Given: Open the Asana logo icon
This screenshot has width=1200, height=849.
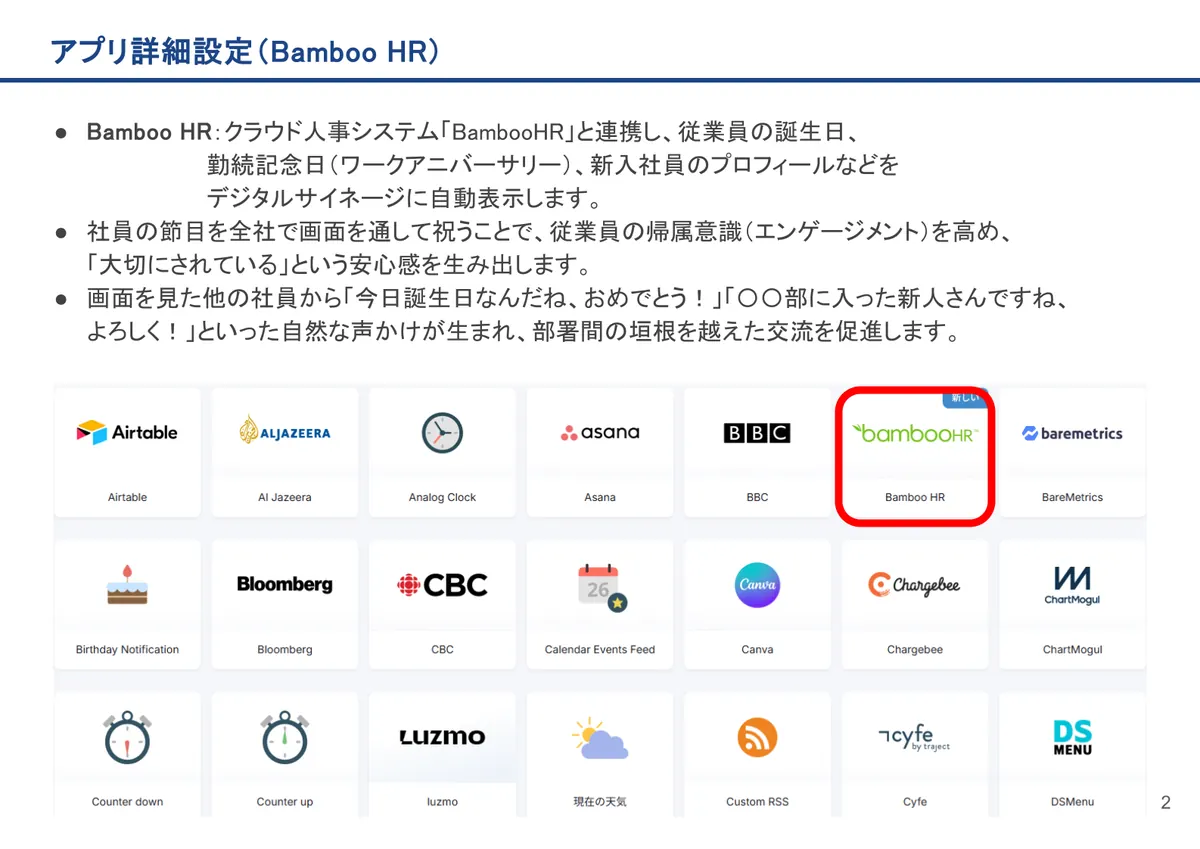Looking at the screenshot, I should 600,433.
